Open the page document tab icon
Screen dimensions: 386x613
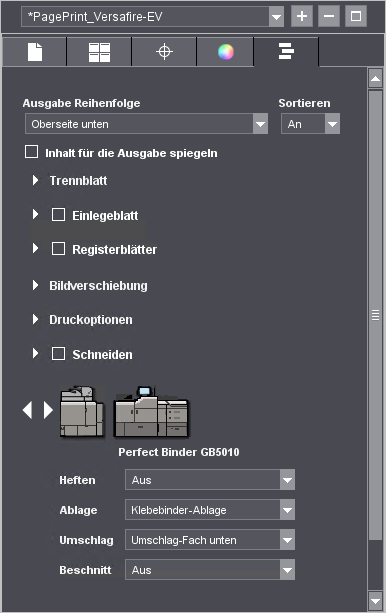[35, 52]
